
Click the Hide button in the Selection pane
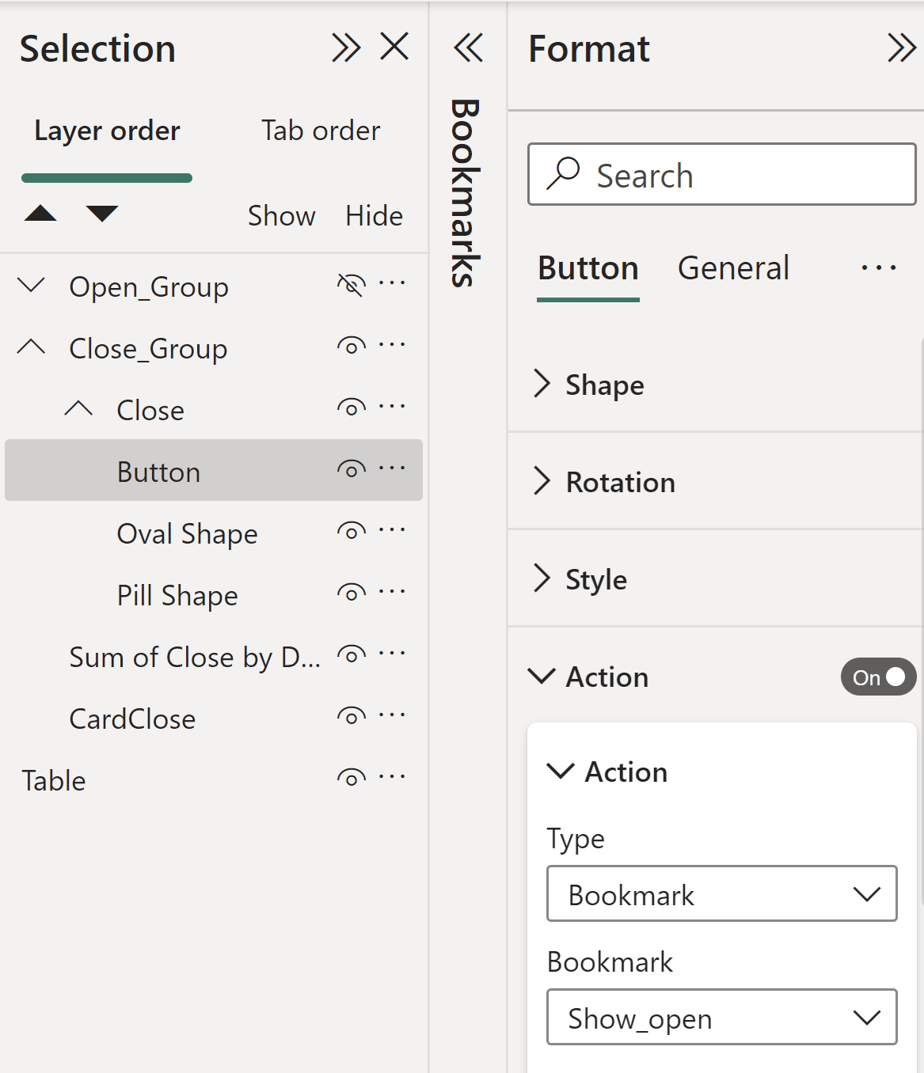coord(373,215)
